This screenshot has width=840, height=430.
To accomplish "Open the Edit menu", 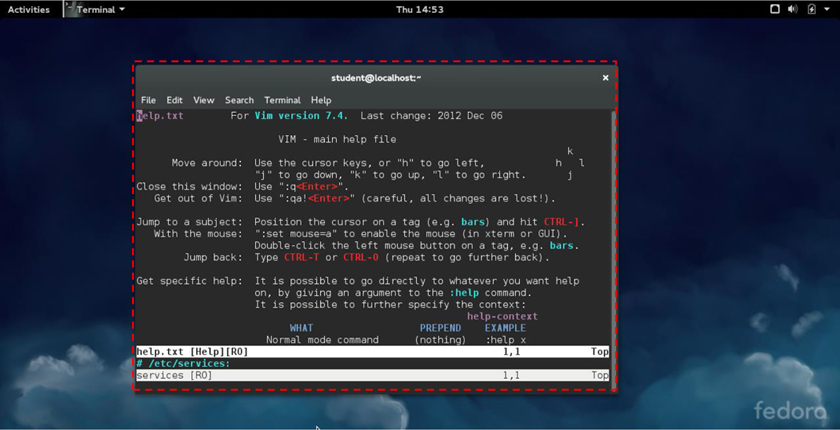I will (174, 100).
